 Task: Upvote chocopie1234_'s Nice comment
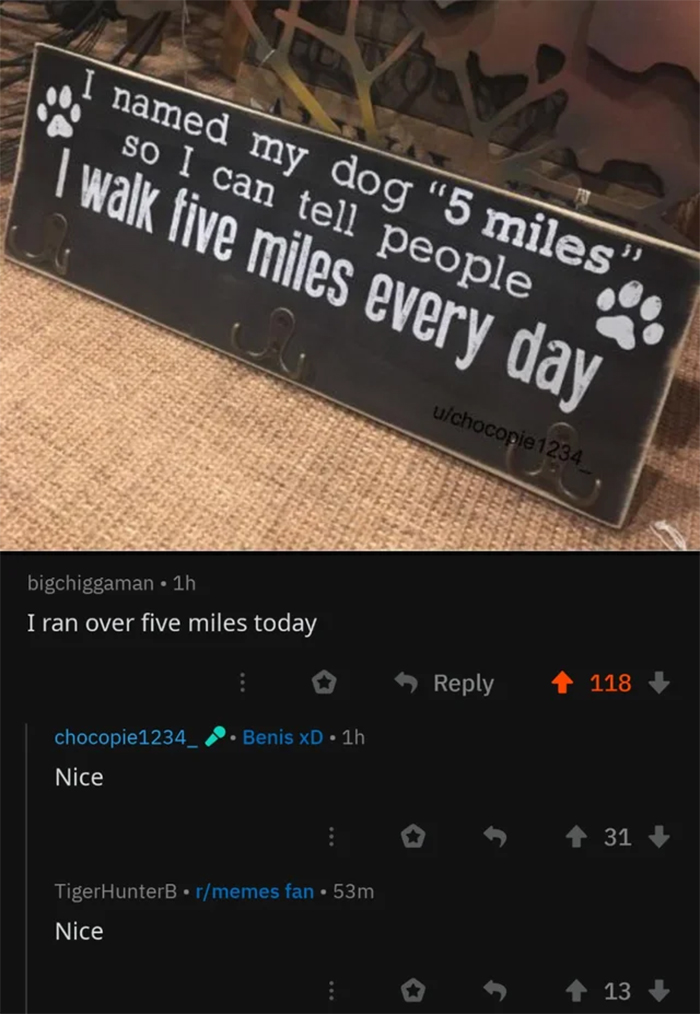576,837
